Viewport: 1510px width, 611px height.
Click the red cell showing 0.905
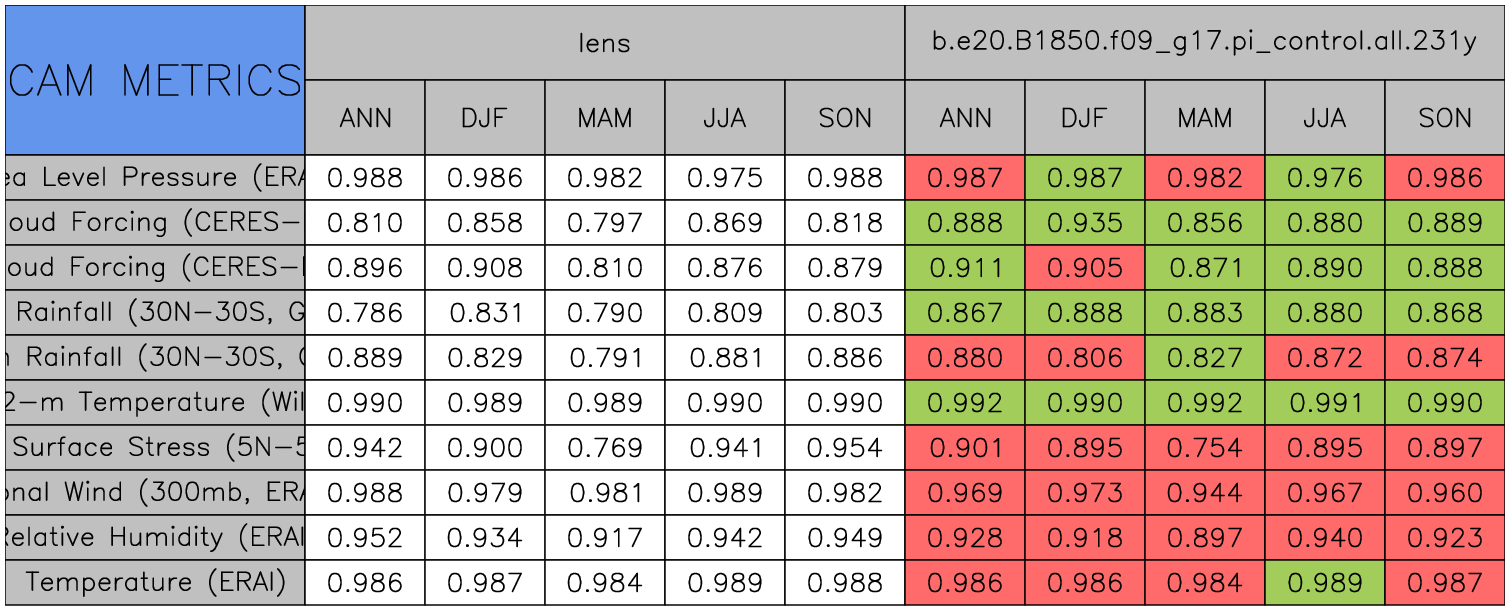click(x=1084, y=268)
